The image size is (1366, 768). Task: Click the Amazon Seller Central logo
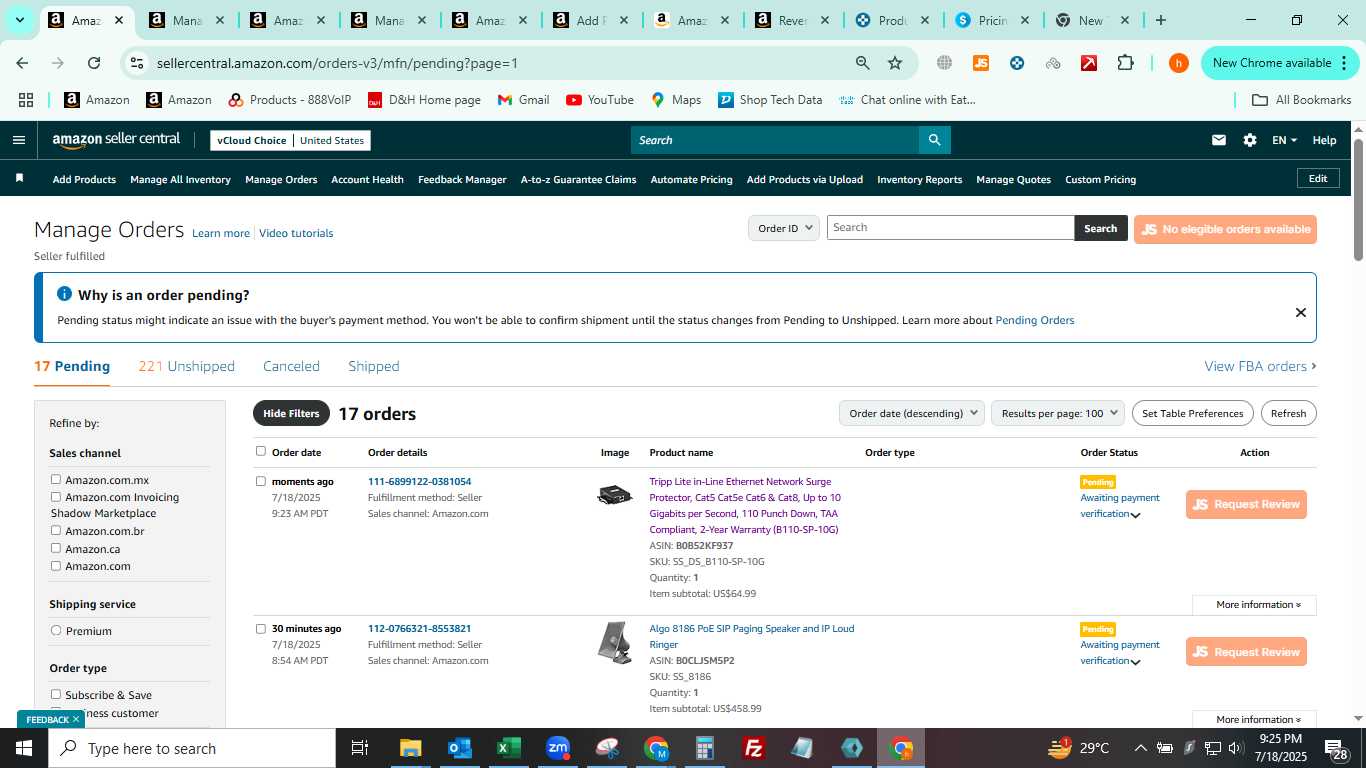point(116,140)
